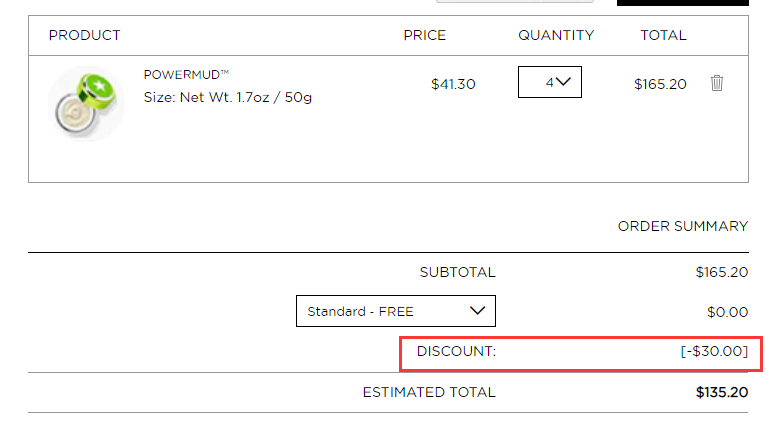Click the DISCOUNT label
This screenshot has width=772, height=443.
pyautogui.click(x=456, y=351)
